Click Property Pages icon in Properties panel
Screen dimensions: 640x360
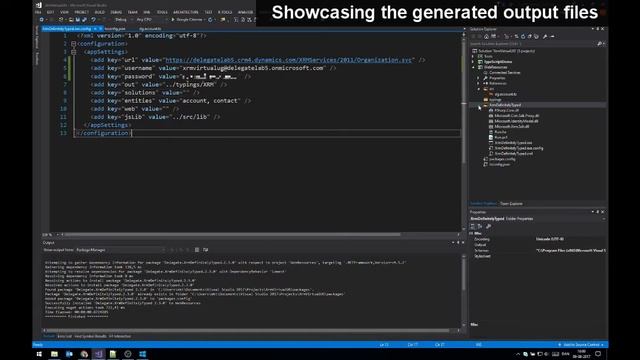[489, 226]
